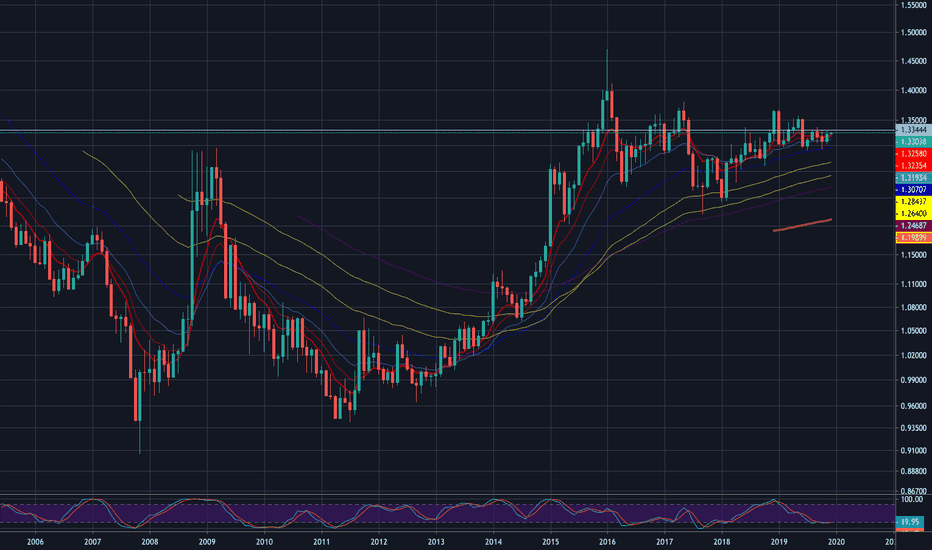The image size is (932, 550).
Task: Click the purple 1.24687 price label
Action: tap(912, 226)
